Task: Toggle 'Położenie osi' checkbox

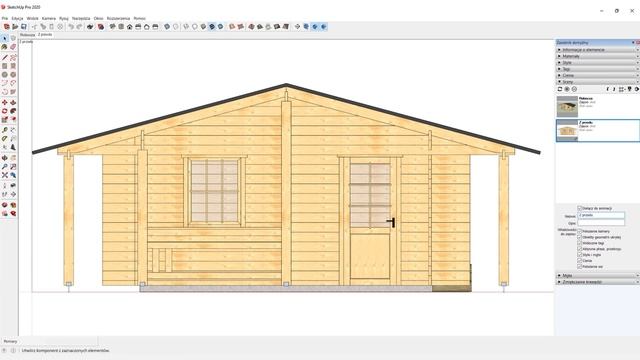Action: coord(579,267)
